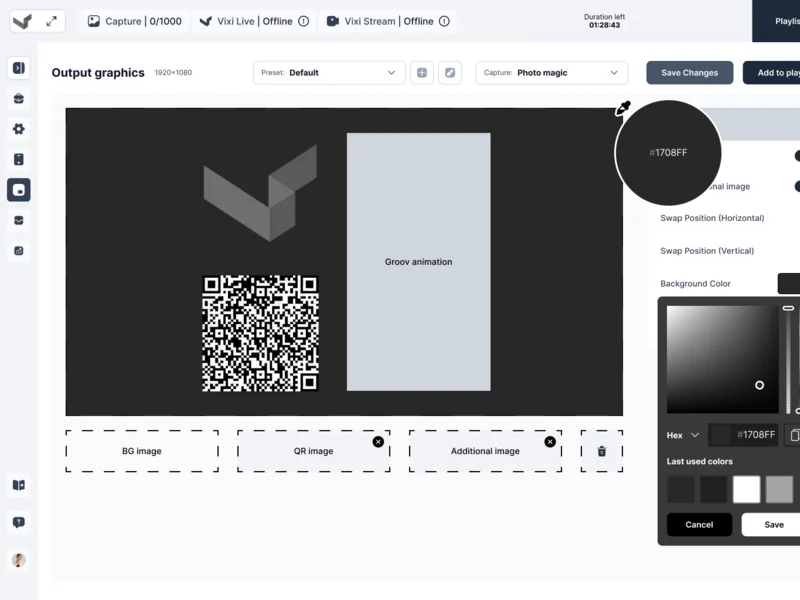Cancel the color picker
The image size is (800, 600).
click(x=699, y=524)
